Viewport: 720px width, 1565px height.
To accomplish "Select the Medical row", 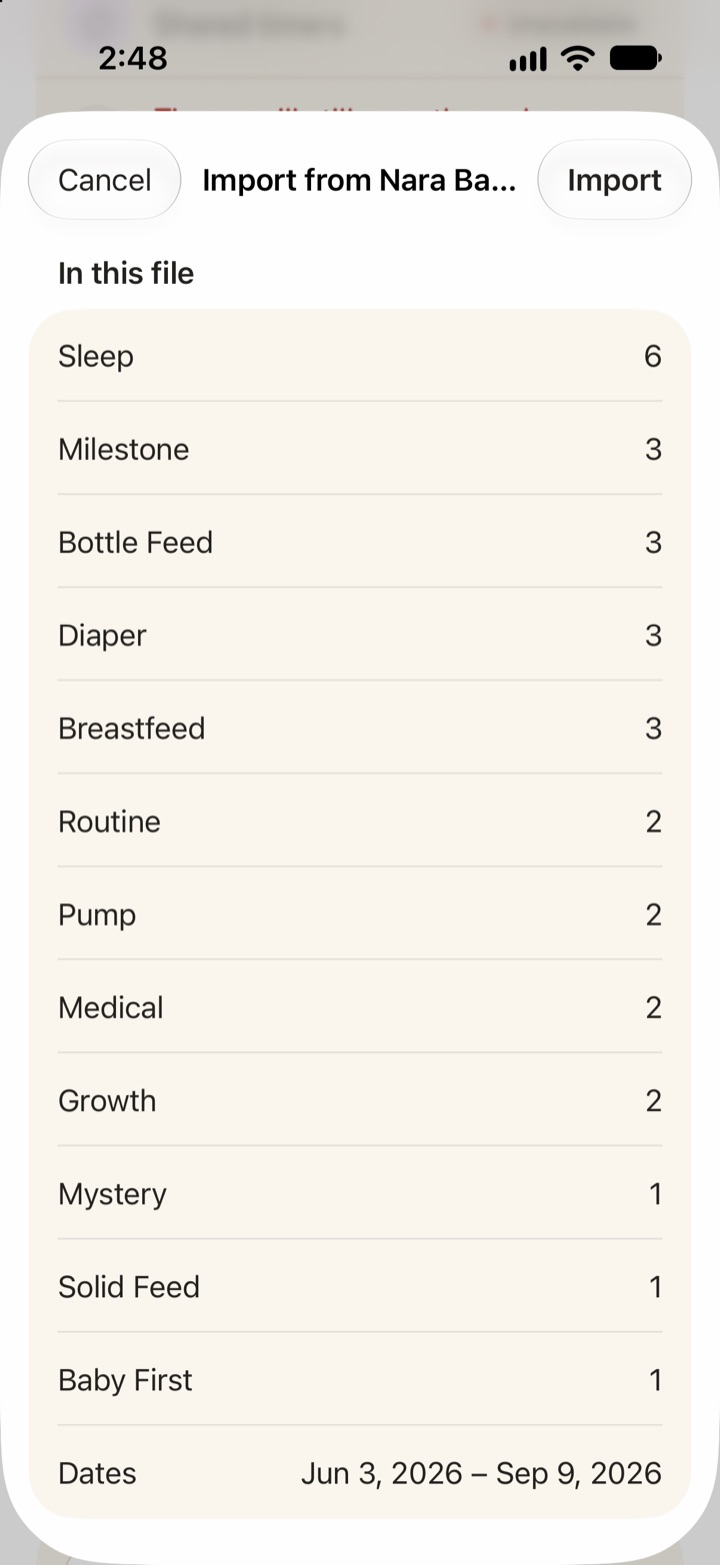I will [360, 1007].
